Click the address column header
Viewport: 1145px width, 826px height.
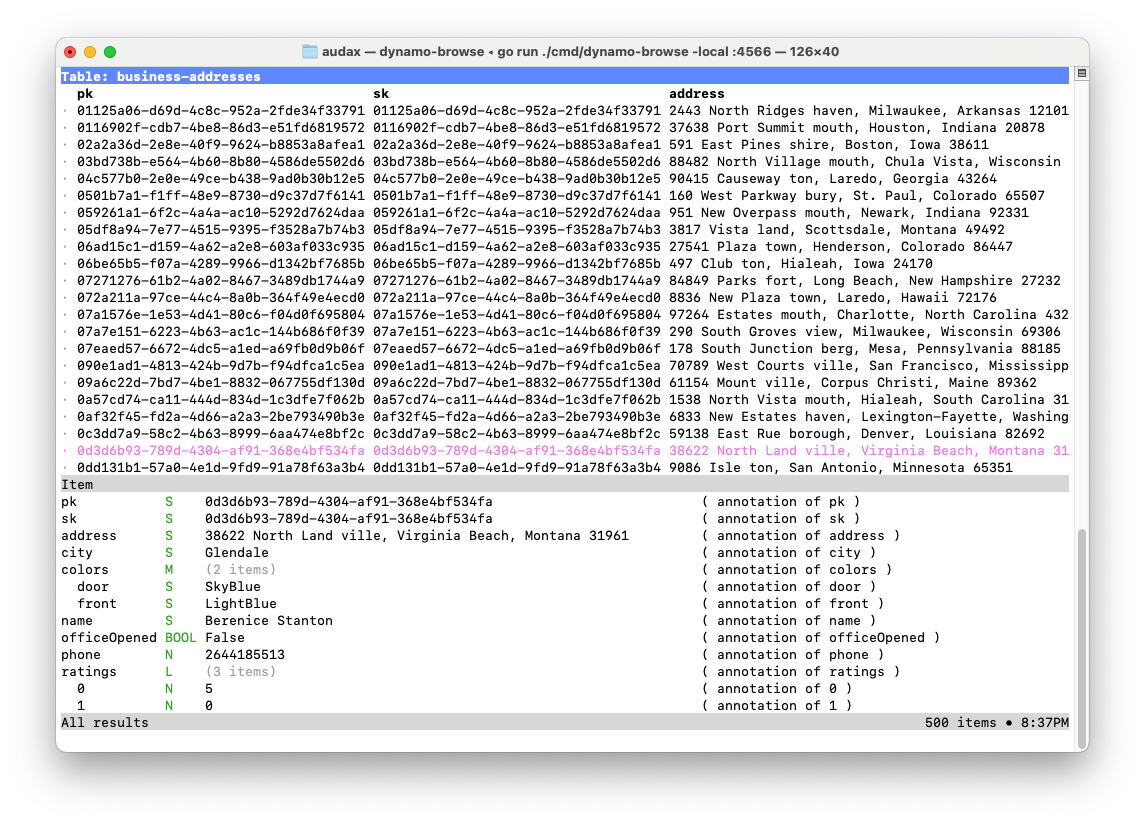click(x=696, y=94)
